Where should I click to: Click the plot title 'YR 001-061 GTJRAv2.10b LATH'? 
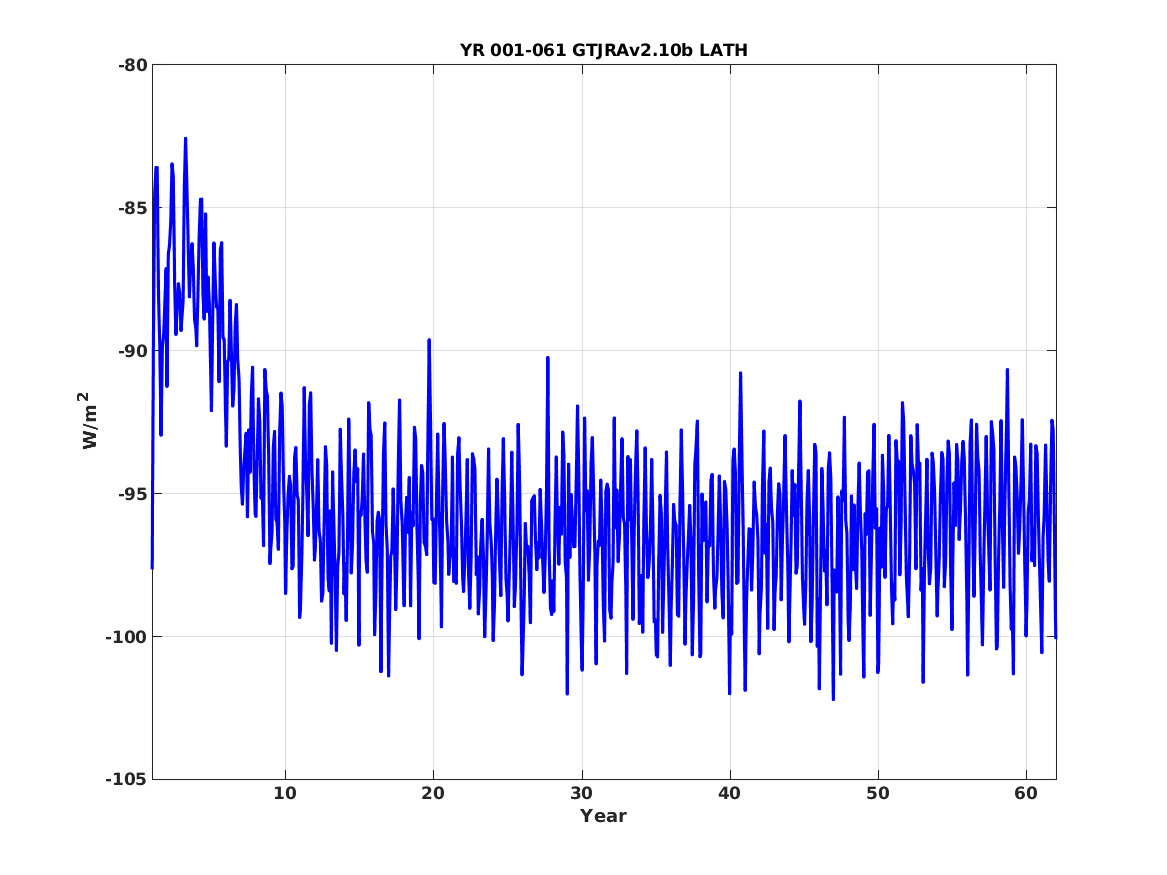coord(604,50)
